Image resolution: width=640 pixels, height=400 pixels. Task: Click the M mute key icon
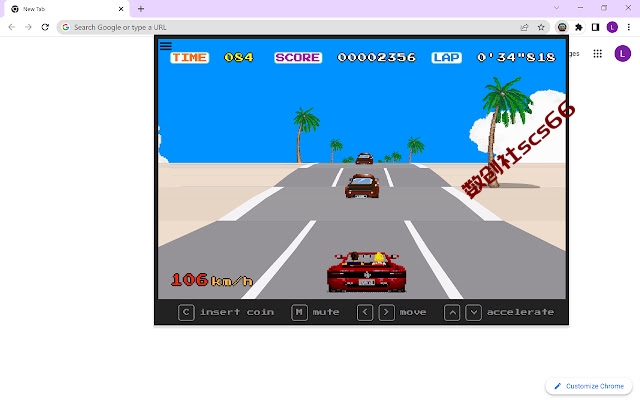300,313
